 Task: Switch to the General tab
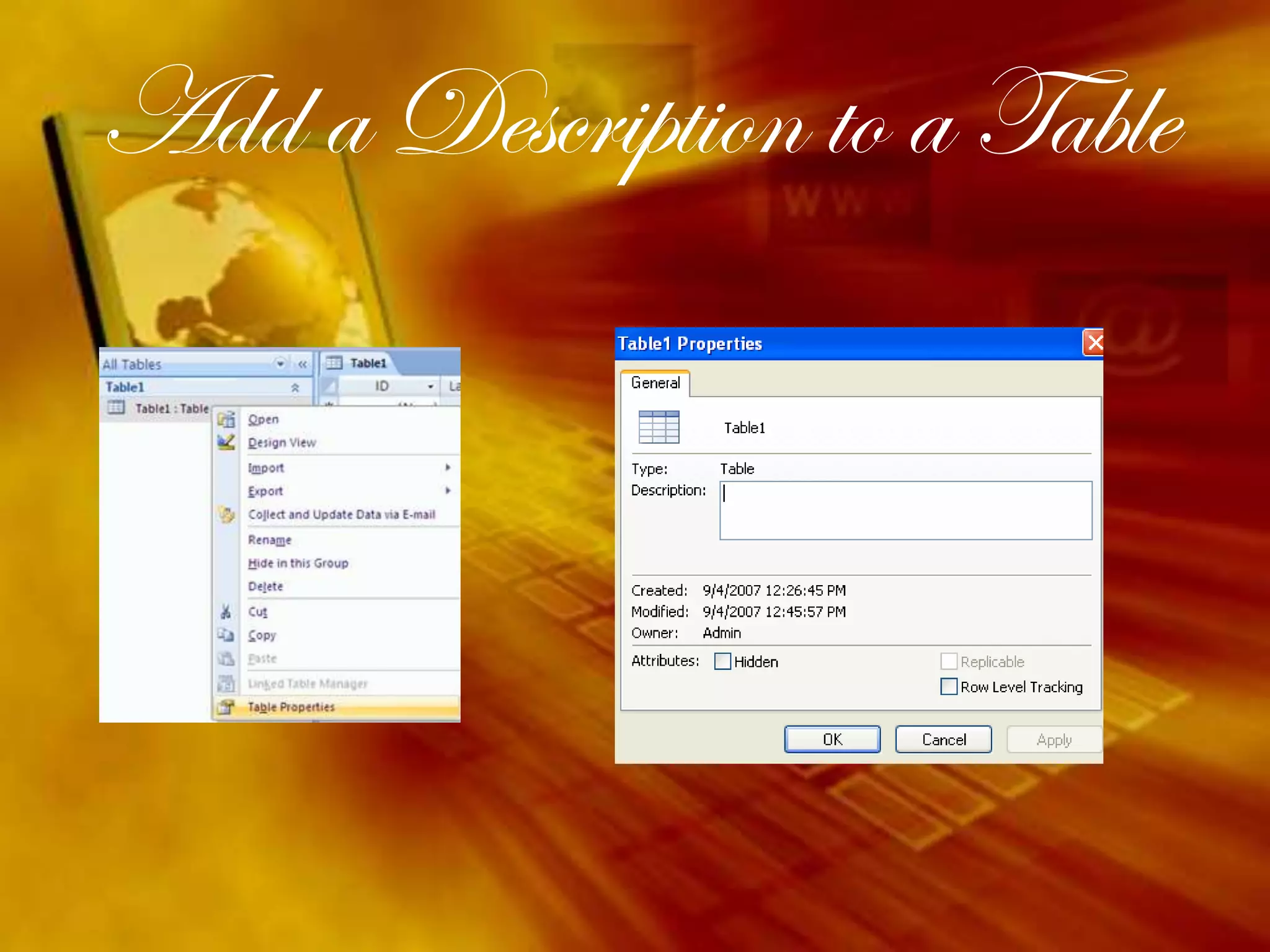tap(655, 383)
